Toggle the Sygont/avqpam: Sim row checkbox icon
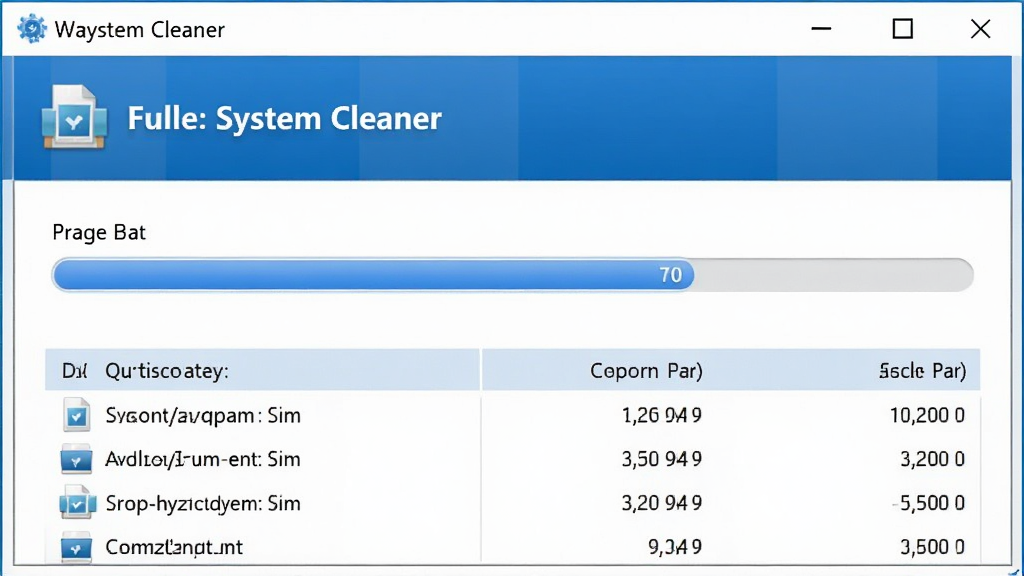The height and width of the screenshot is (576, 1024). click(x=76, y=415)
